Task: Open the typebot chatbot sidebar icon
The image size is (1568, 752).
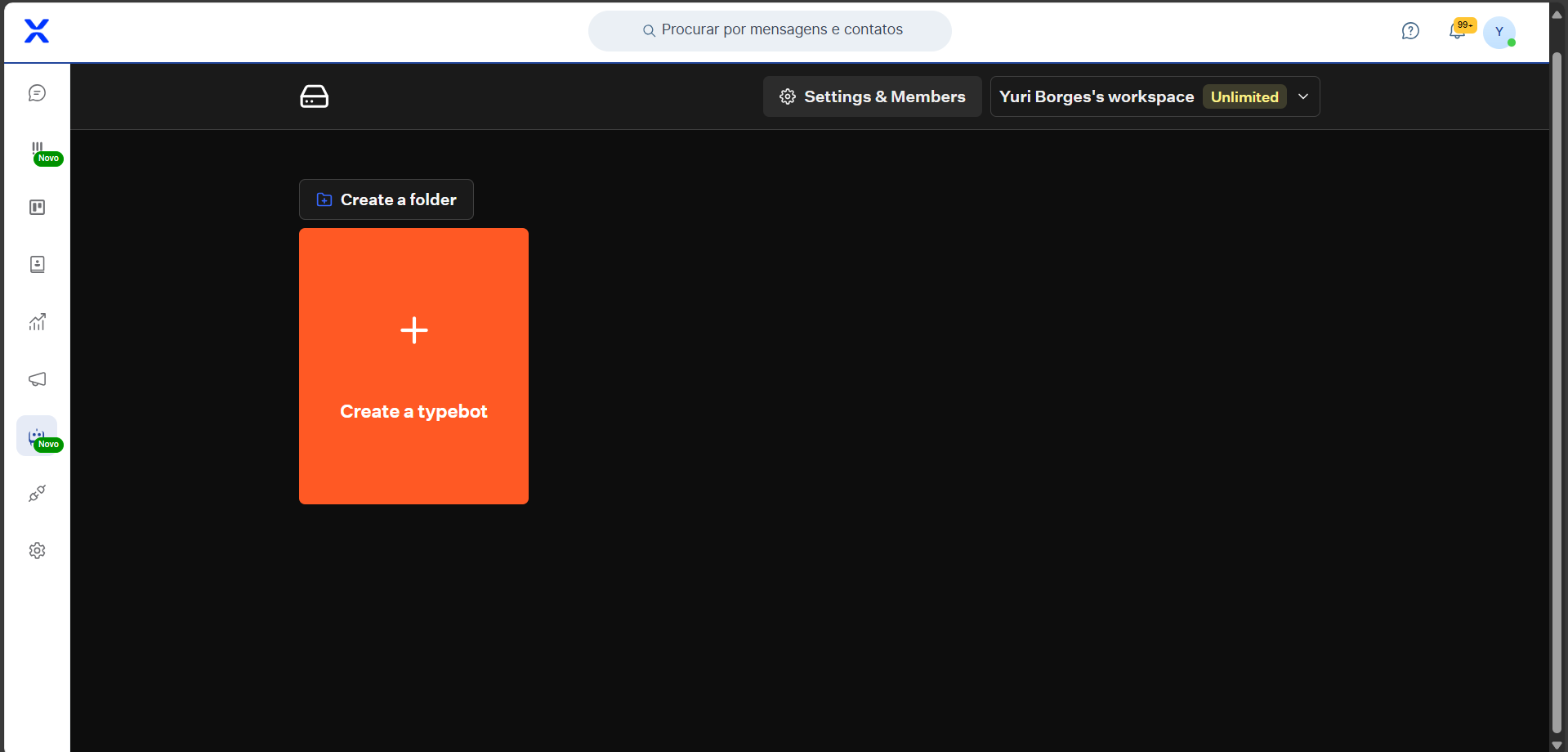Action: point(37,436)
